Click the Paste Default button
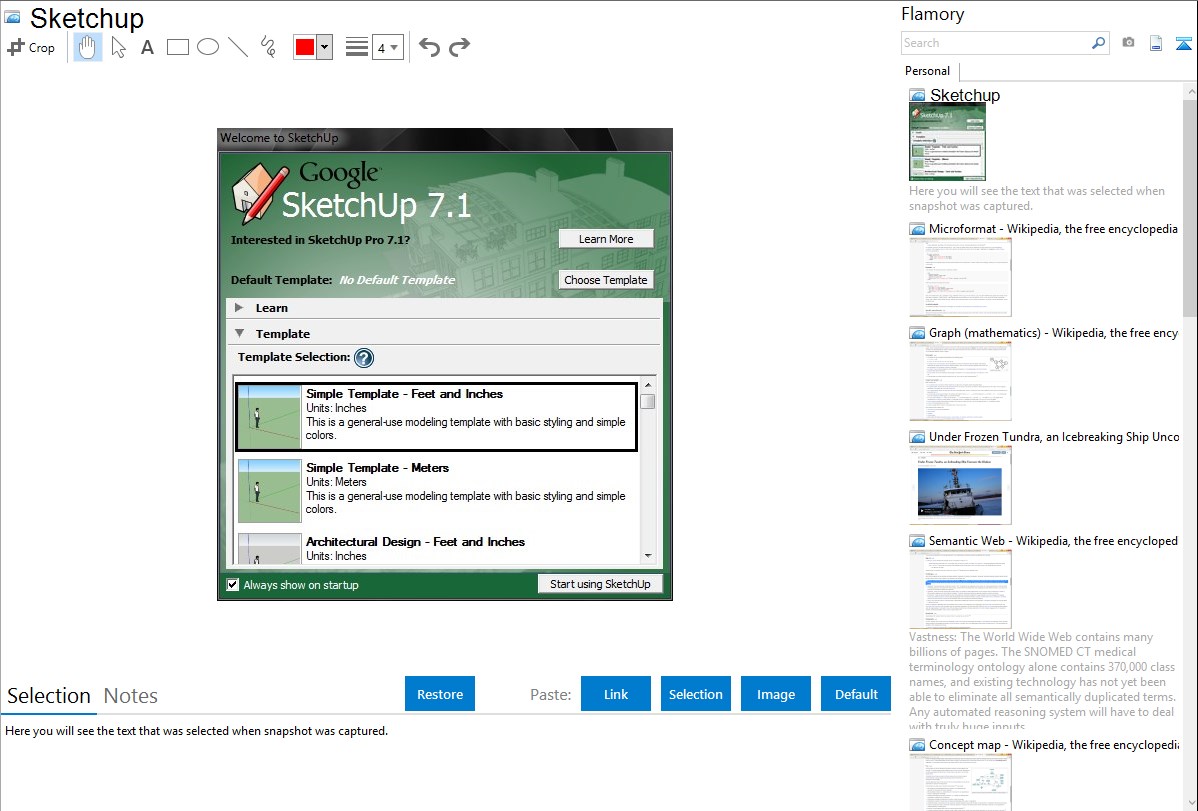 (x=856, y=694)
